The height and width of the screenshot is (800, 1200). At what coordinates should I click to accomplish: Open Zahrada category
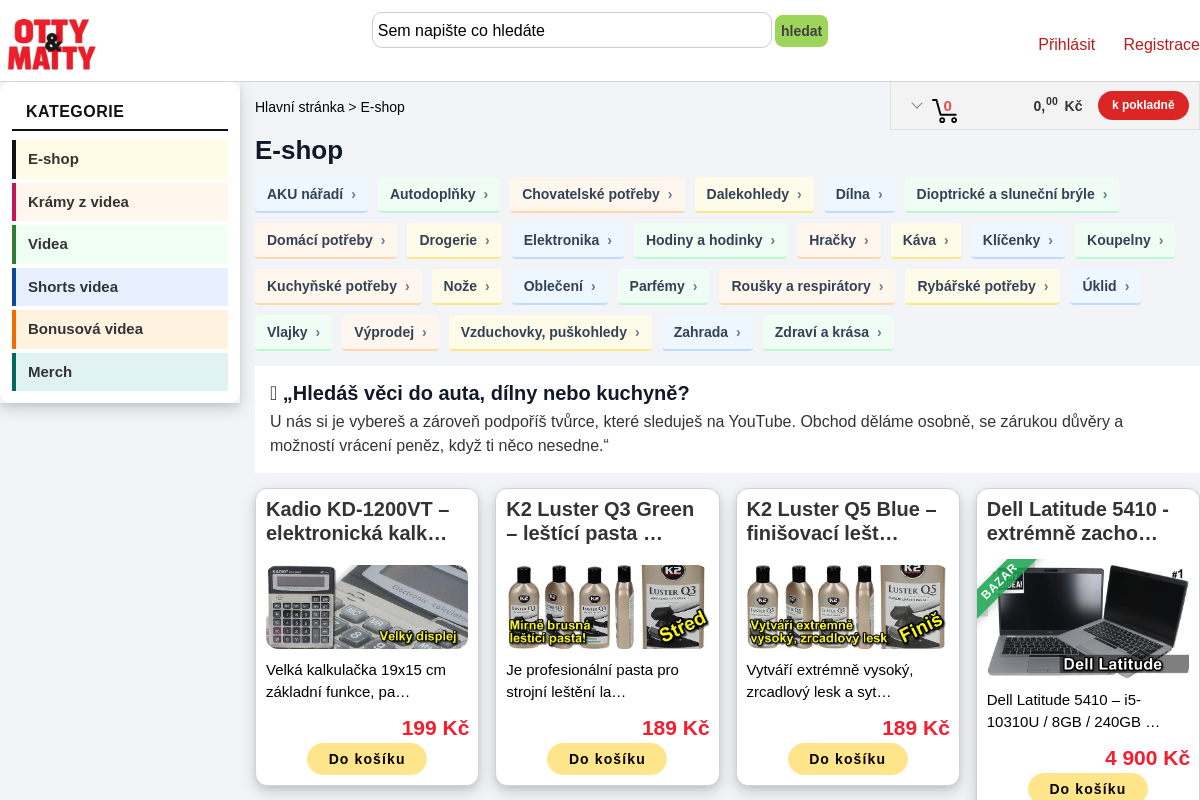(707, 332)
